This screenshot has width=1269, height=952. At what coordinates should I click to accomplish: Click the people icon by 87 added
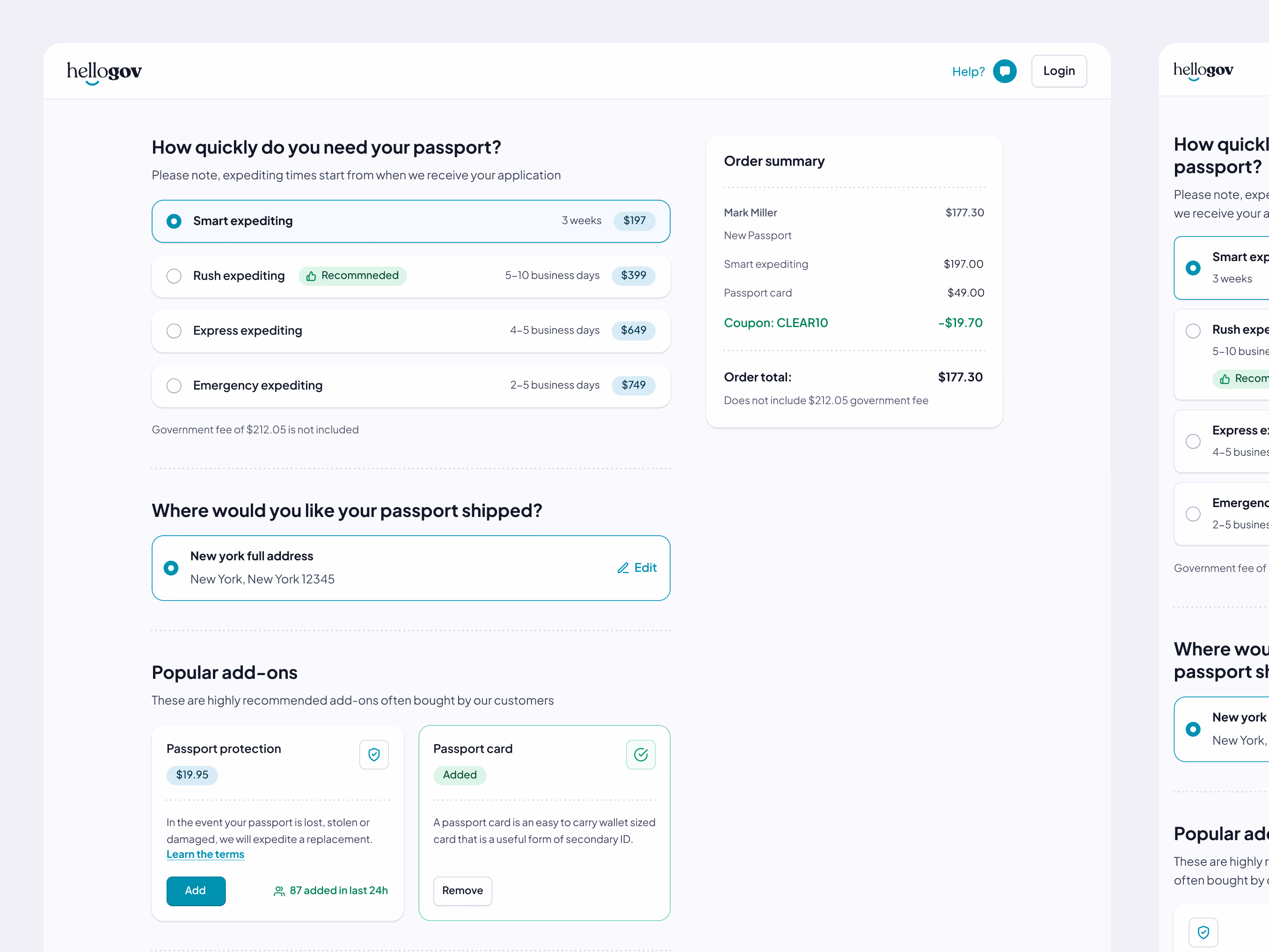[279, 891]
